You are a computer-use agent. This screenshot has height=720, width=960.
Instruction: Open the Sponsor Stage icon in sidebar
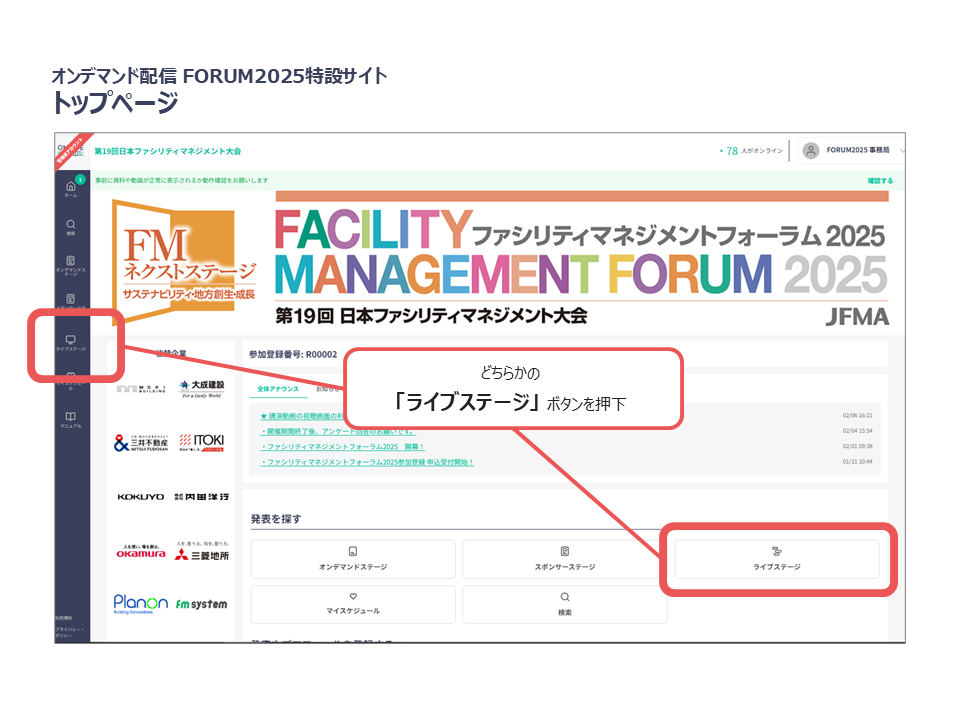click(71, 301)
